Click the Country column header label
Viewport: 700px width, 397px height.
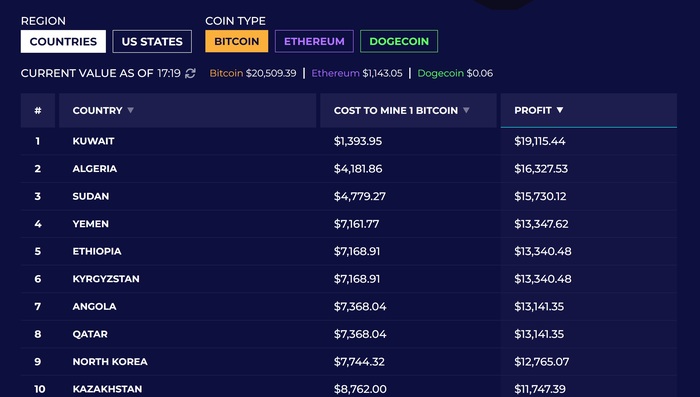[97, 110]
